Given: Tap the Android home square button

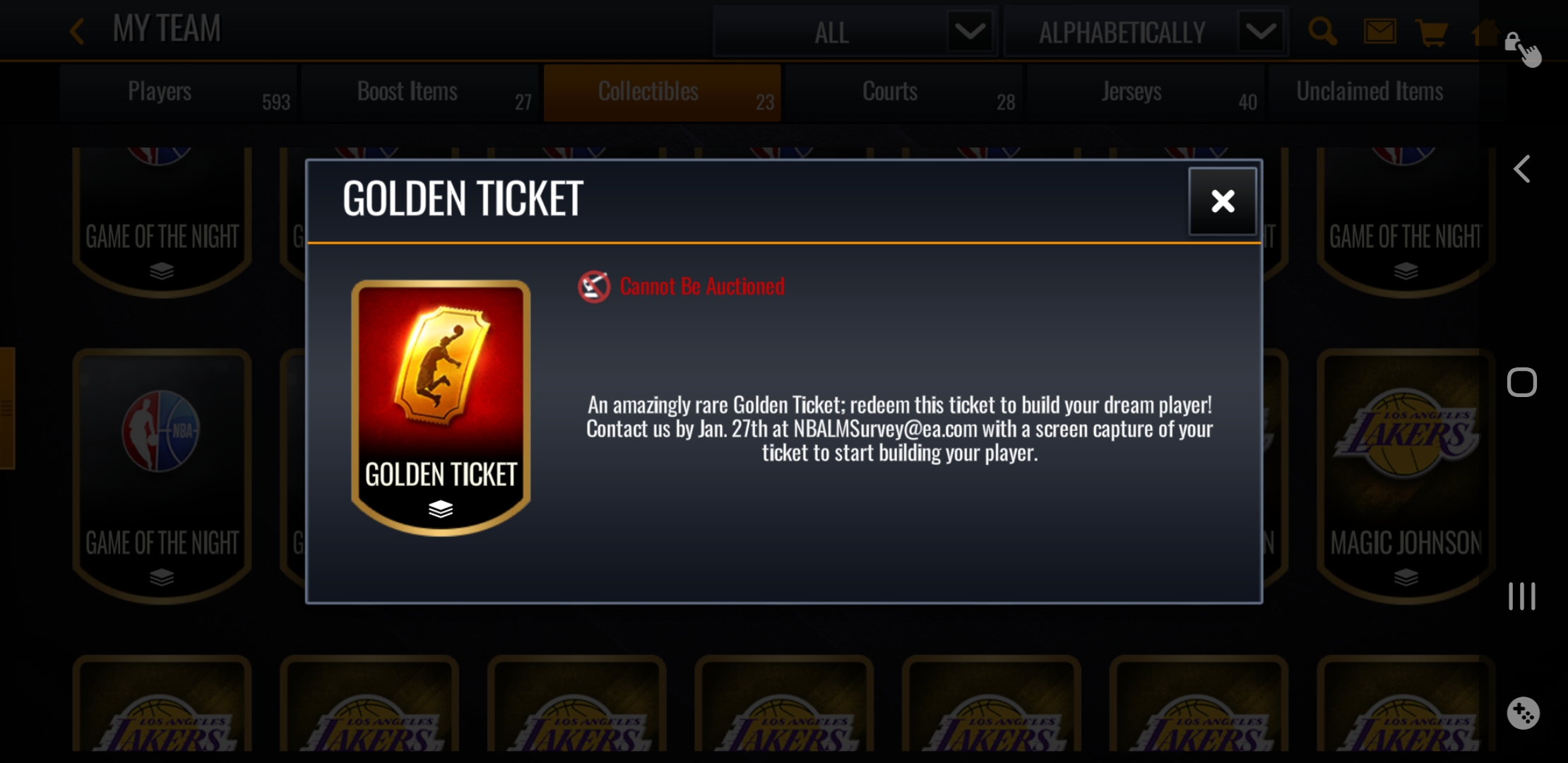Looking at the screenshot, I should 1522,382.
